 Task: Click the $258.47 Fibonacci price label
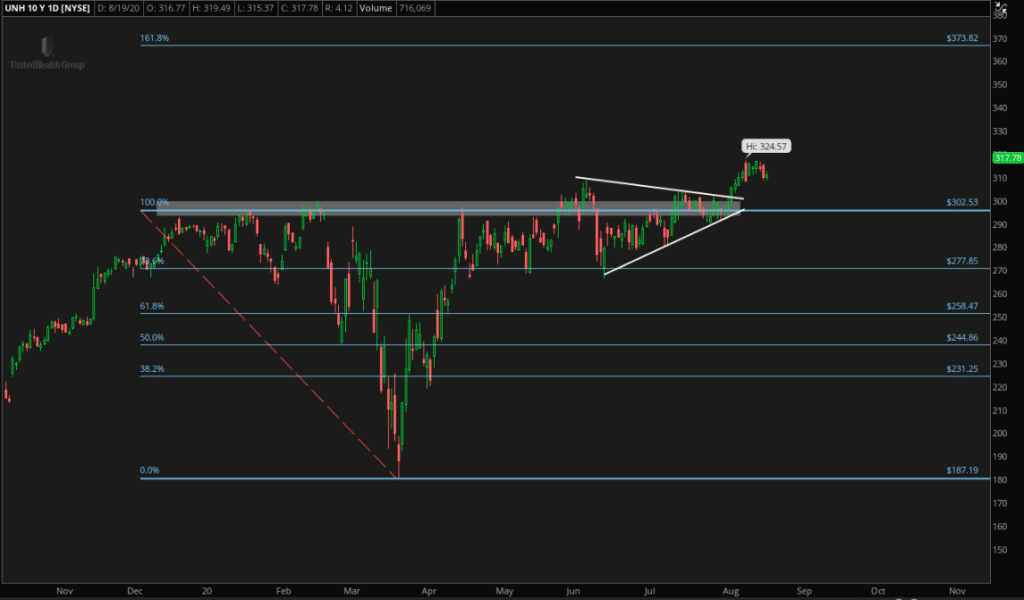pos(962,306)
